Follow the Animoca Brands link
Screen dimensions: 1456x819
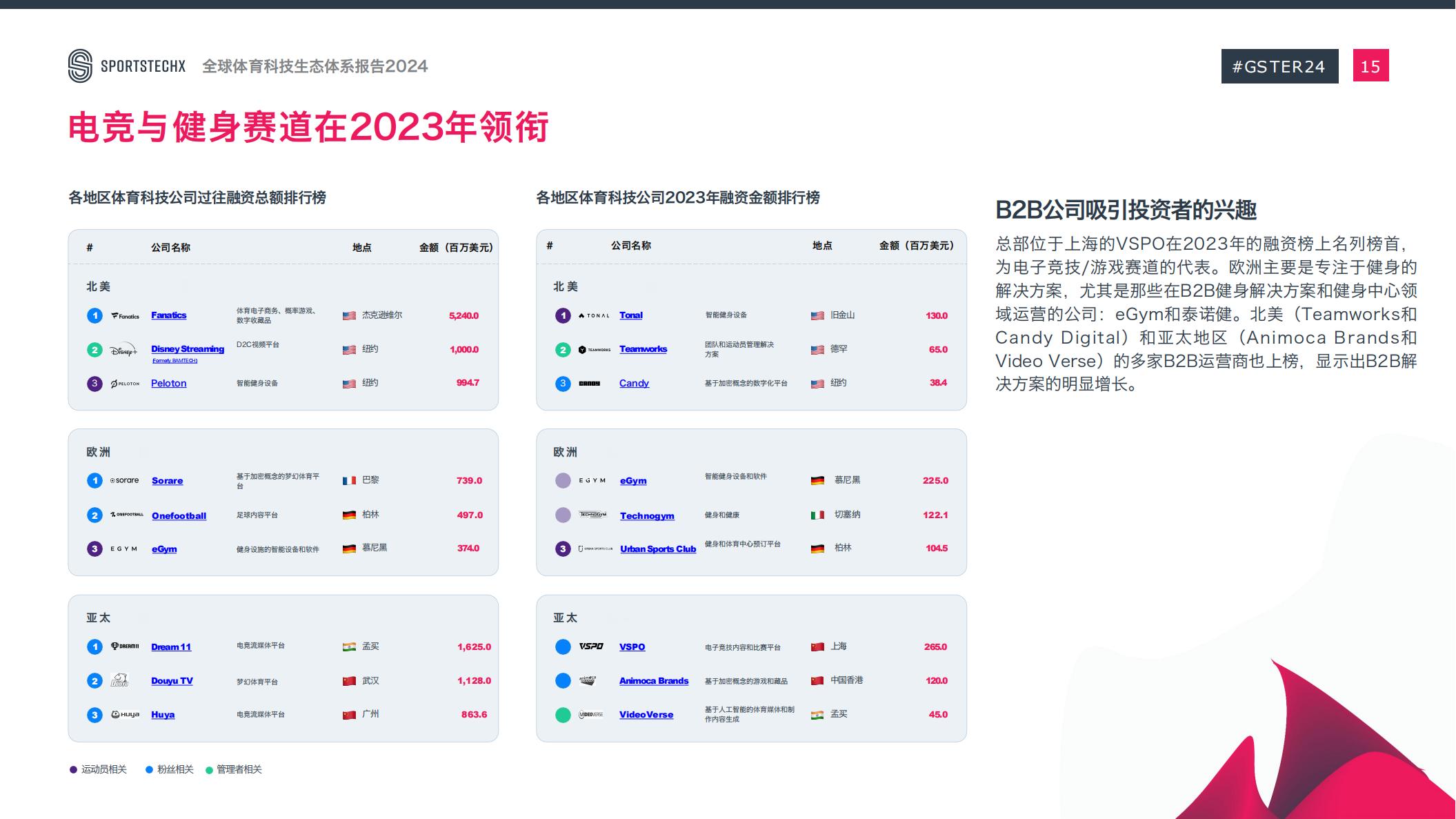point(654,680)
